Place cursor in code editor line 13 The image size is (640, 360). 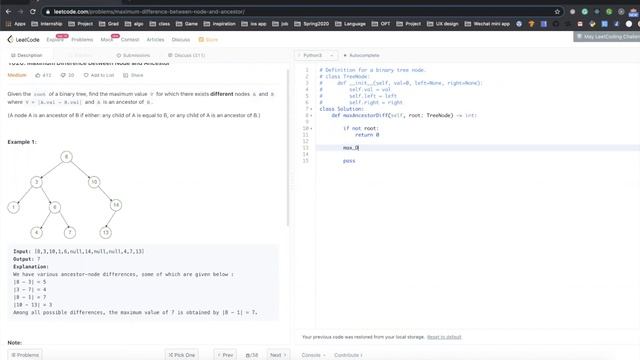point(478,148)
